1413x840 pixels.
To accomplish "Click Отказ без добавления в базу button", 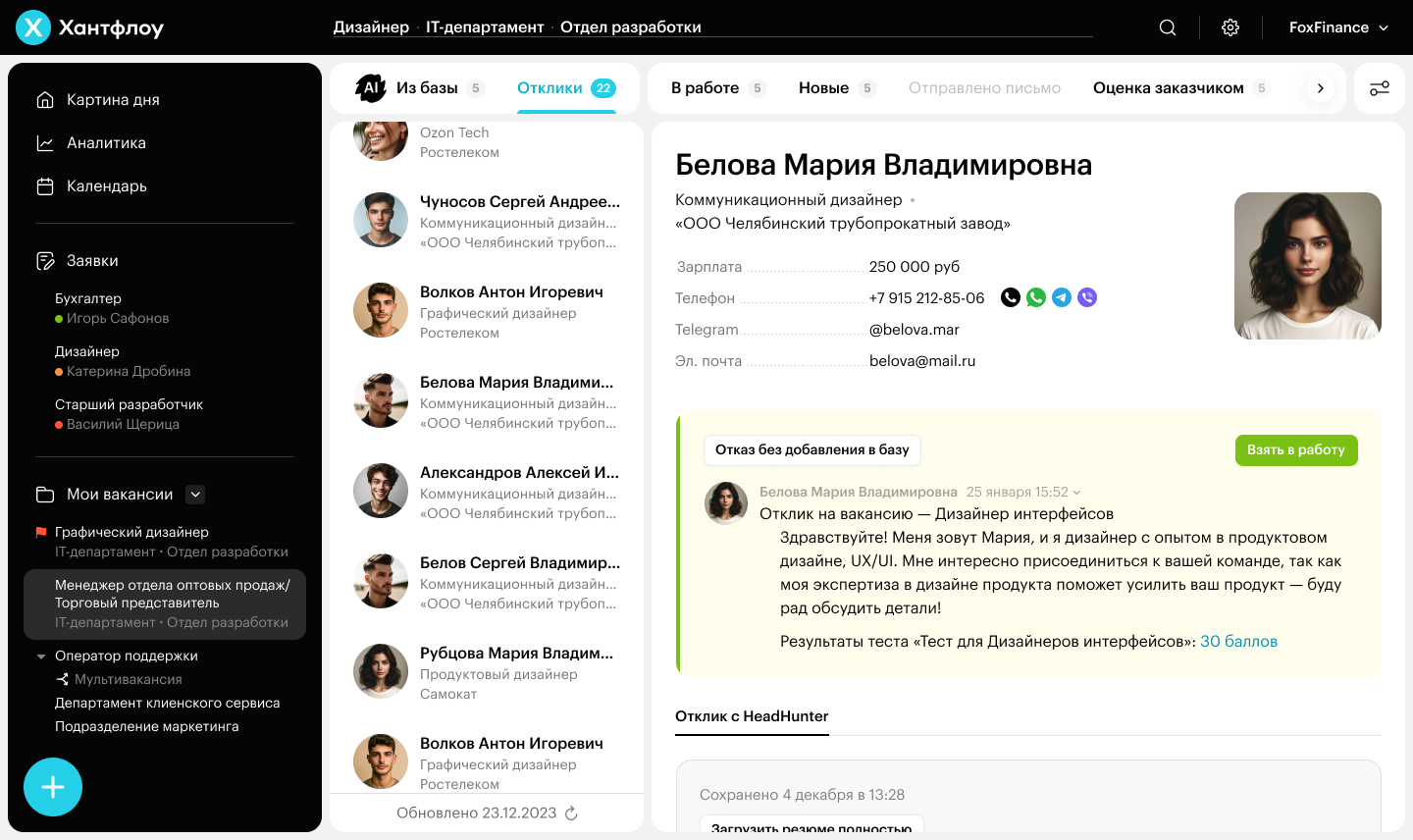I will pyautogui.click(x=812, y=449).
